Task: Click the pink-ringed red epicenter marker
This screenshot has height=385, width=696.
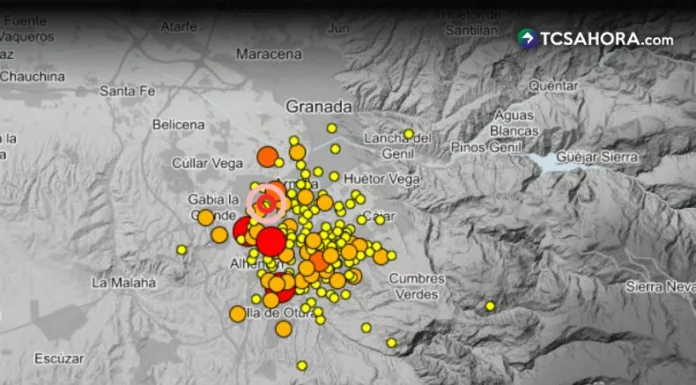Action: click(266, 204)
